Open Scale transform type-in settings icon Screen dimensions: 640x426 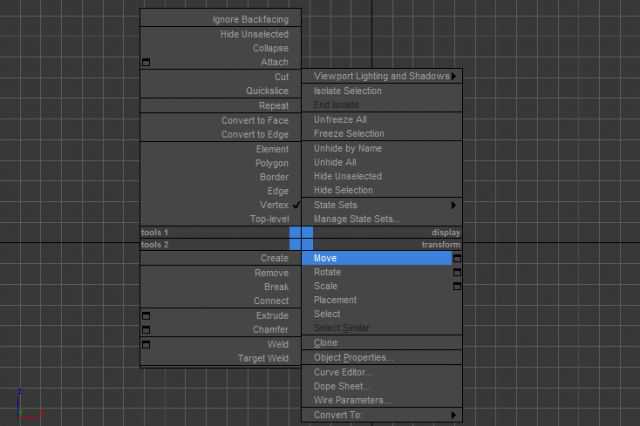(x=457, y=286)
